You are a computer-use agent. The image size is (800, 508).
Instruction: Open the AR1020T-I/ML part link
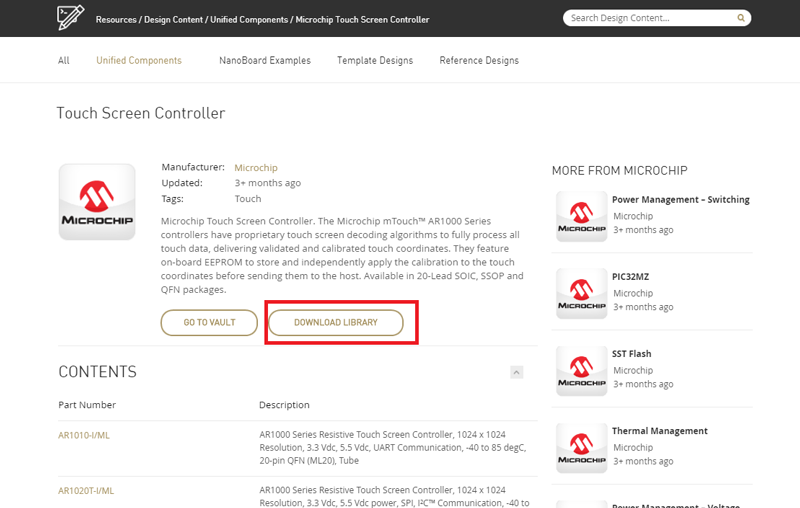[86, 491]
